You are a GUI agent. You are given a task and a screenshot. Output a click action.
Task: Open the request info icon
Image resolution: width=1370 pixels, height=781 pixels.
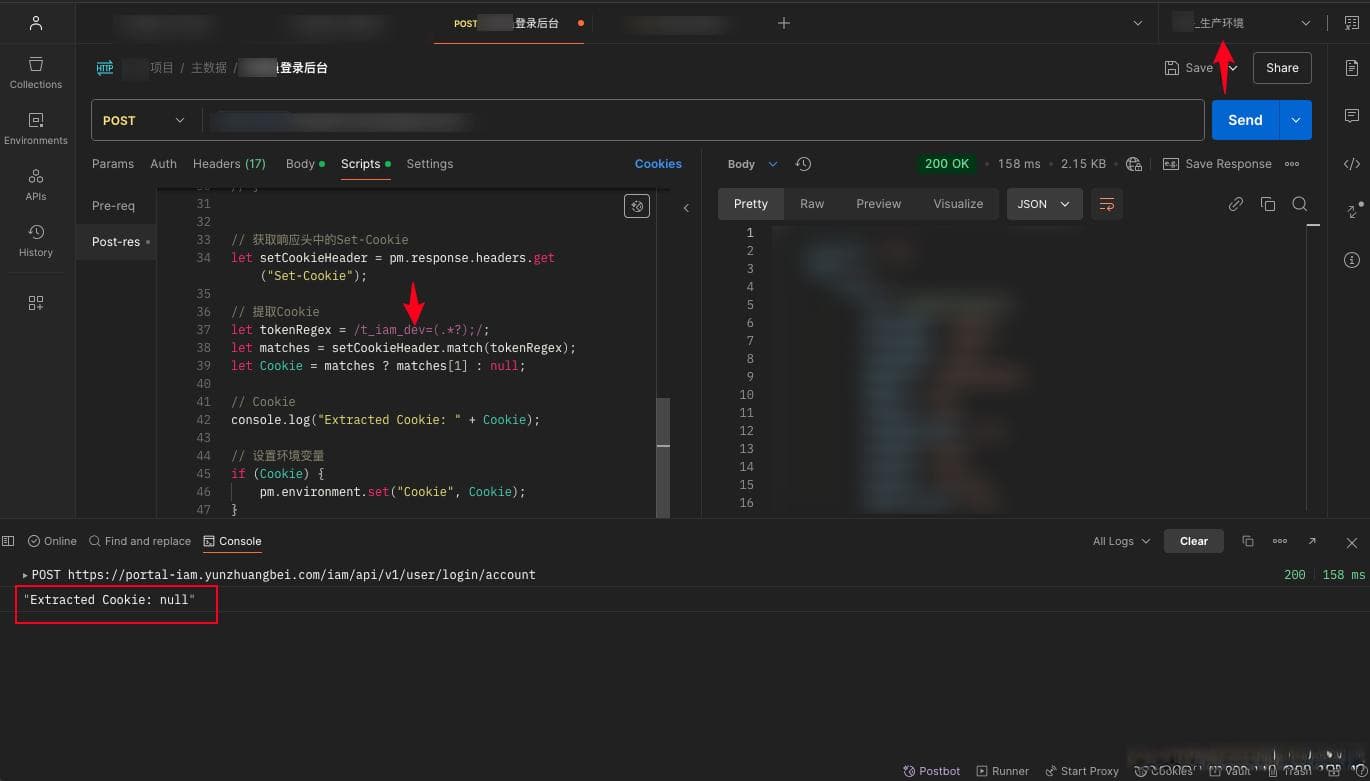click(x=1352, y=260)
